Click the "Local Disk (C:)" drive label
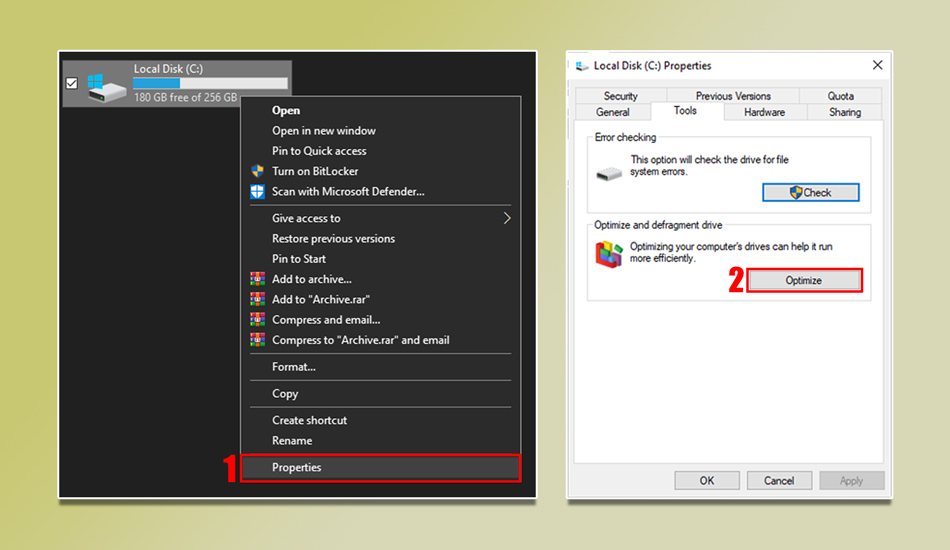 coord(168,69)
